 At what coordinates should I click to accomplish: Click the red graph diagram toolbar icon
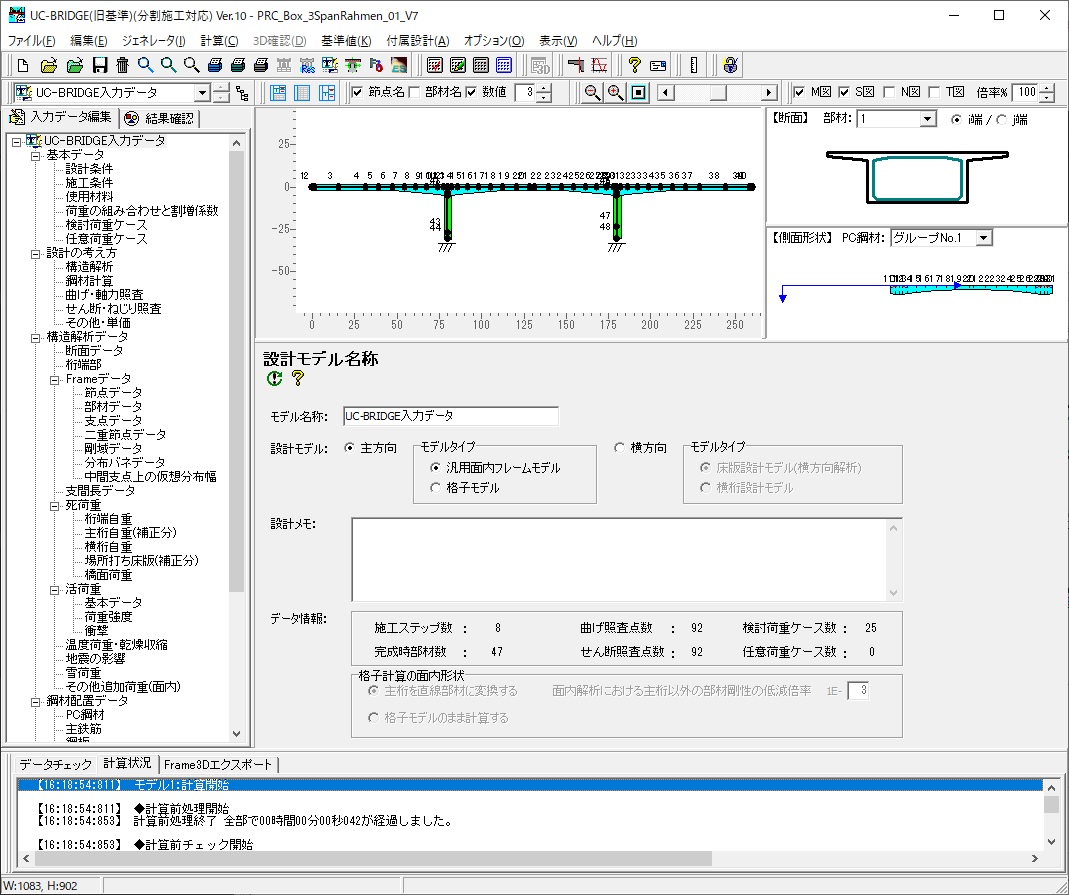click(x=599, y=65)
